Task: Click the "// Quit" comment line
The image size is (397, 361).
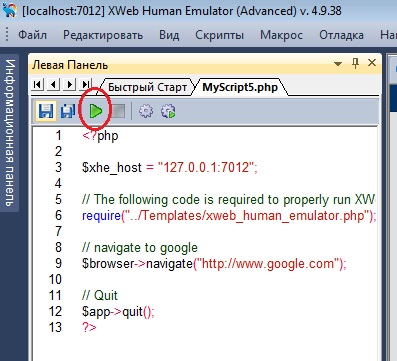Action: (x=100, y=295)
